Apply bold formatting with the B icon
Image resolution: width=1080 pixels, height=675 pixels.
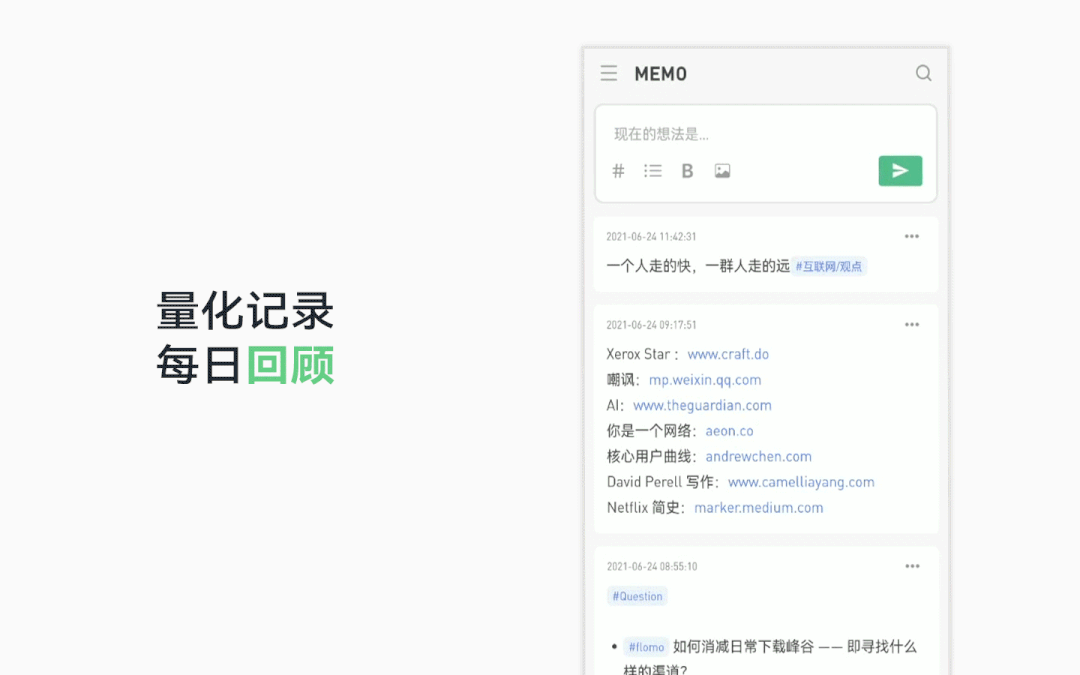tap(687, 170)
